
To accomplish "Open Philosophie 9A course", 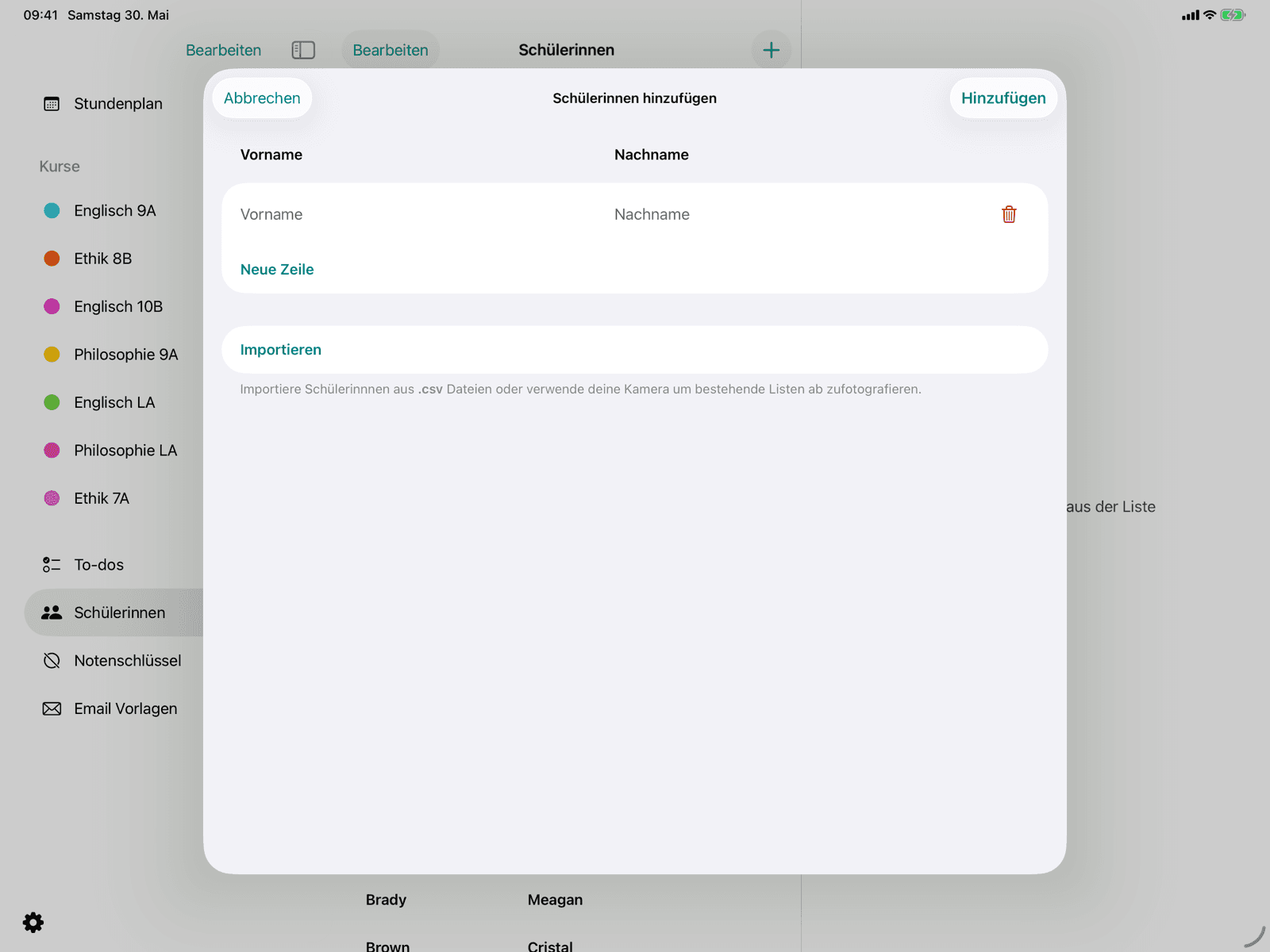I will pyautogui.click(x=125, y=355).
